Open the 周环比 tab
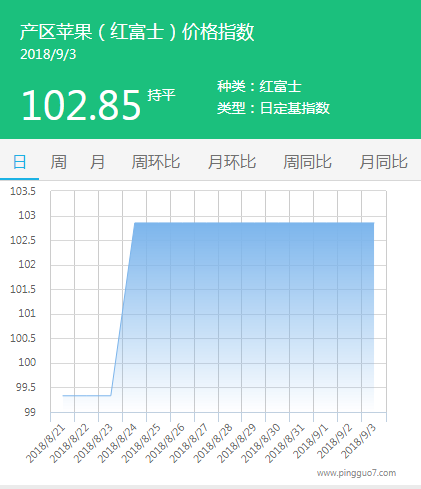The width and height of the screenshot is (421, 489). point(156,162)
